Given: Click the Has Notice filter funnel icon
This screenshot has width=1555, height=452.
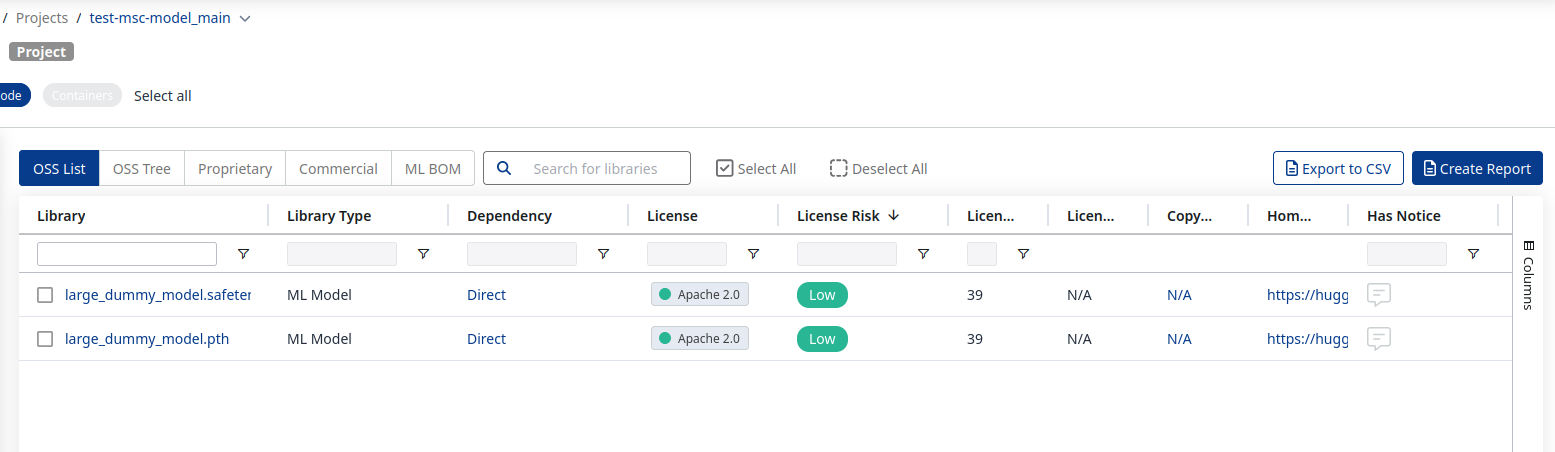Looking at the screenshot, I should [1473, 254].
